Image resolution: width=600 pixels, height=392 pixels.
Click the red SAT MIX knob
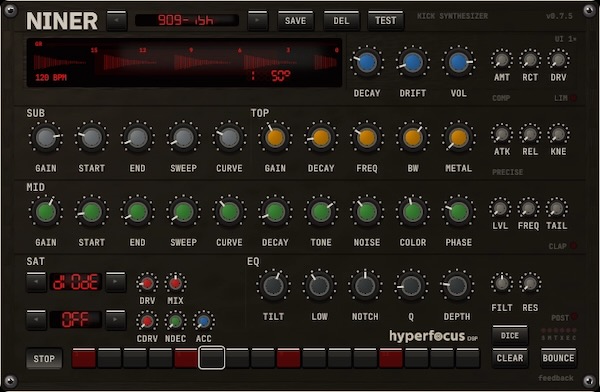(175, 284)
